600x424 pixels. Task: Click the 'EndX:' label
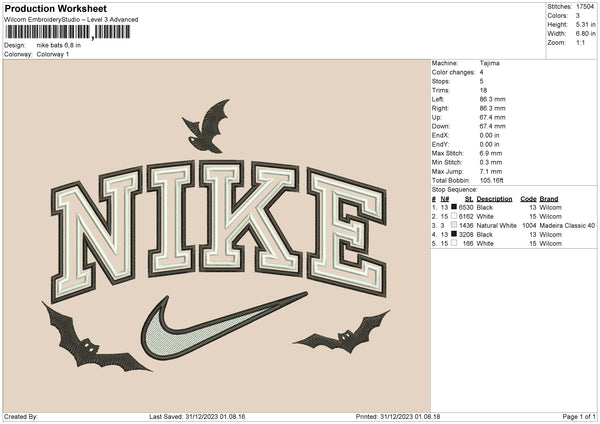pos(440,135)
